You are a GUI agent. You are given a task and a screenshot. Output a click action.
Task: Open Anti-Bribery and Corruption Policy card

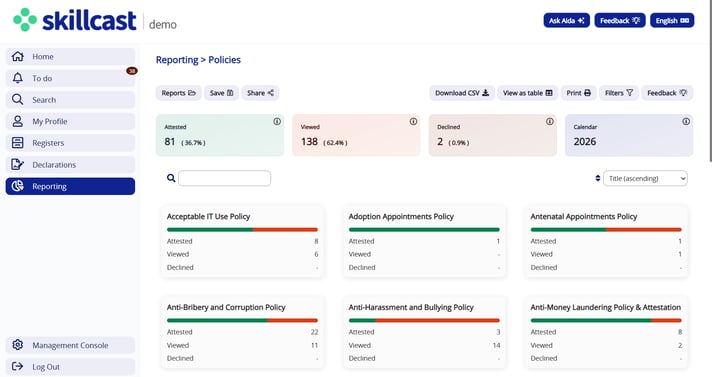tap(242, 332)
